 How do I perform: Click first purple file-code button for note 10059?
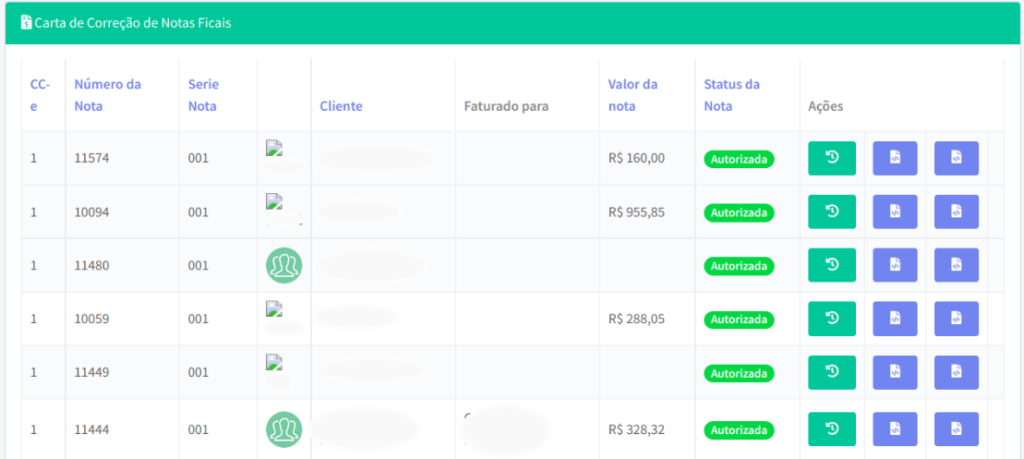point(895,319)
